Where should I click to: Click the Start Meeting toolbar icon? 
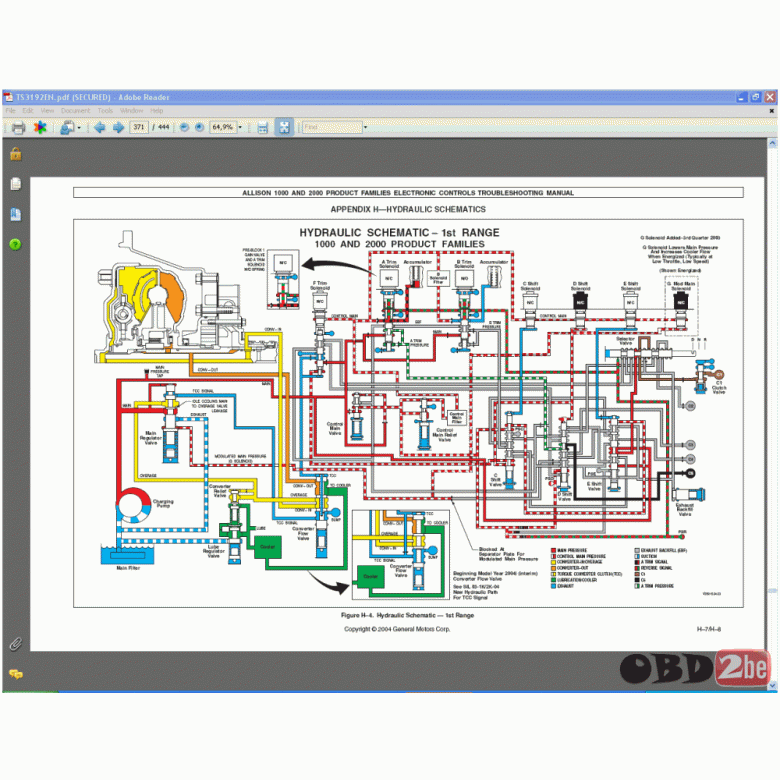click(x=67, y=128)
